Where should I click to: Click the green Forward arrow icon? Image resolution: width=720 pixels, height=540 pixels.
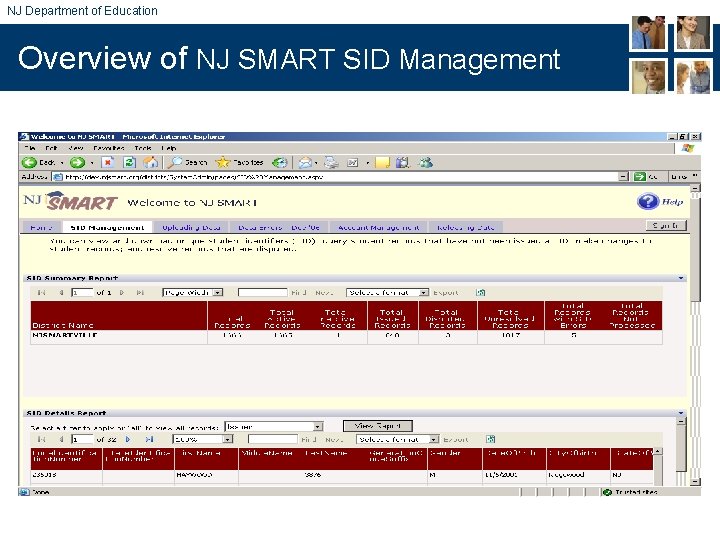click(x=77, y=162)
